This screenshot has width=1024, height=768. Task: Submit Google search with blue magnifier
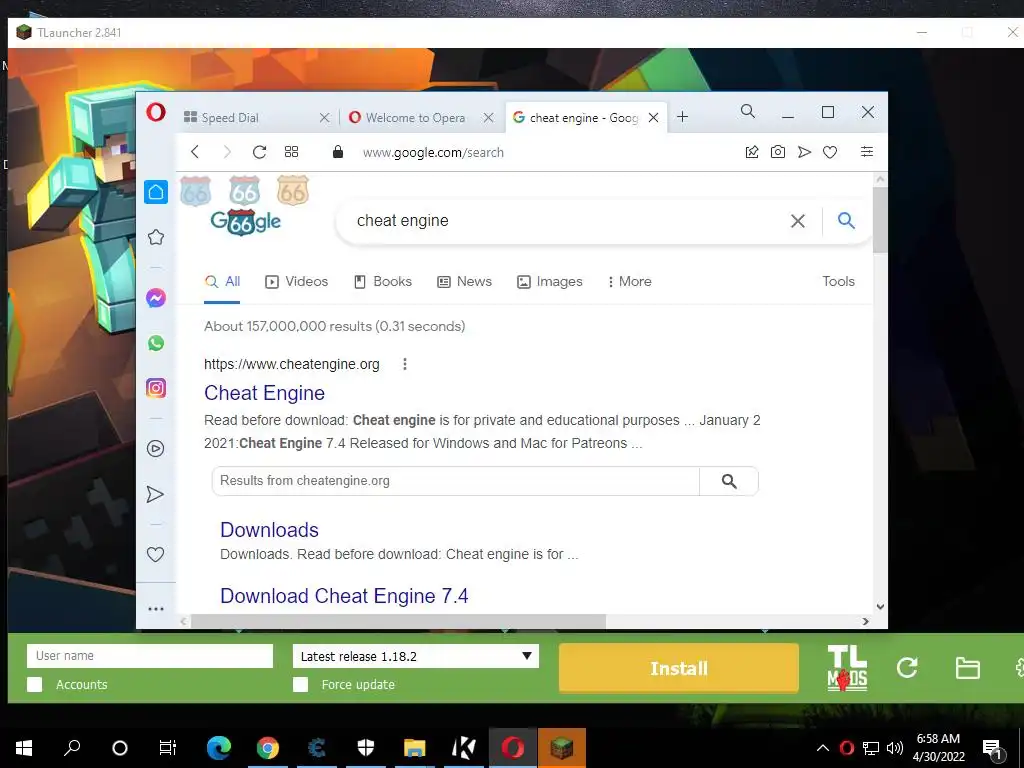coord(846,221)
